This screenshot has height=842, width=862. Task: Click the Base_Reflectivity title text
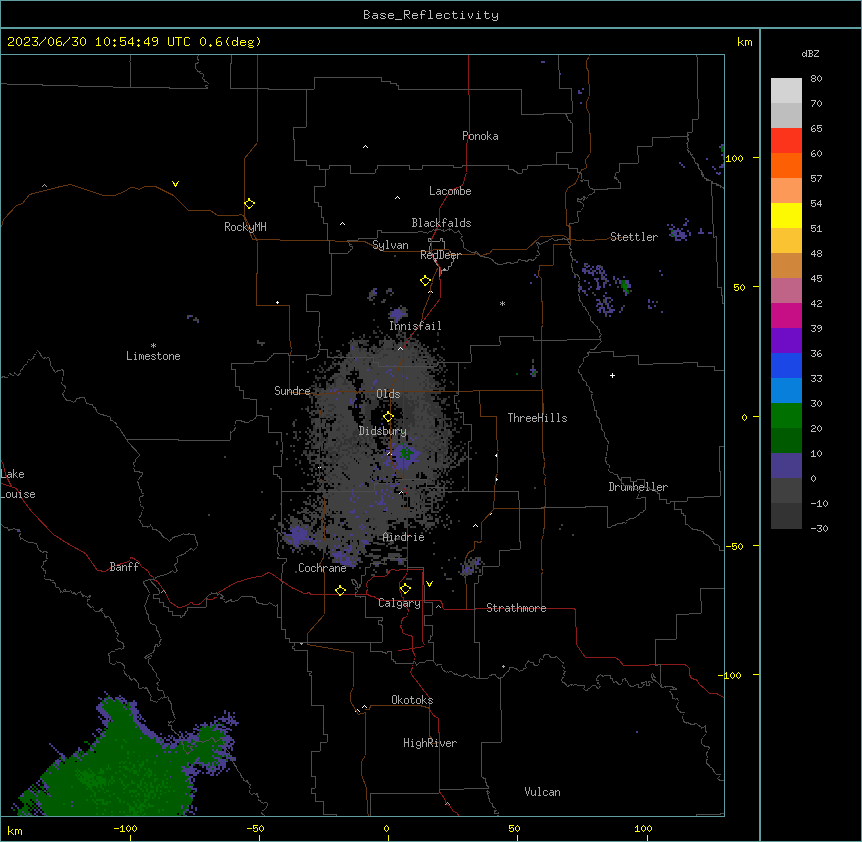pyautogui.click(x=431, y=15)
